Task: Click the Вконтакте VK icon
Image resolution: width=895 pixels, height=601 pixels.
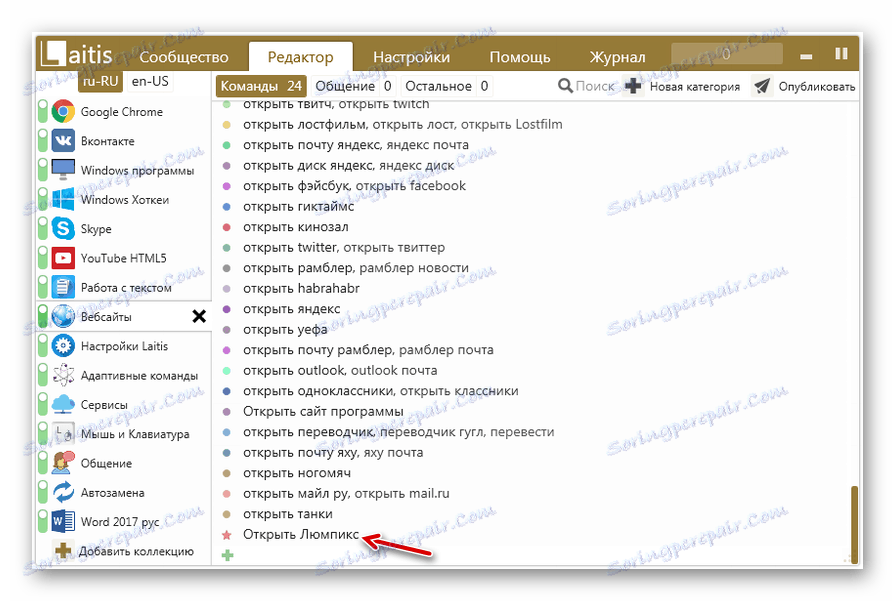Action: [63, 141]
